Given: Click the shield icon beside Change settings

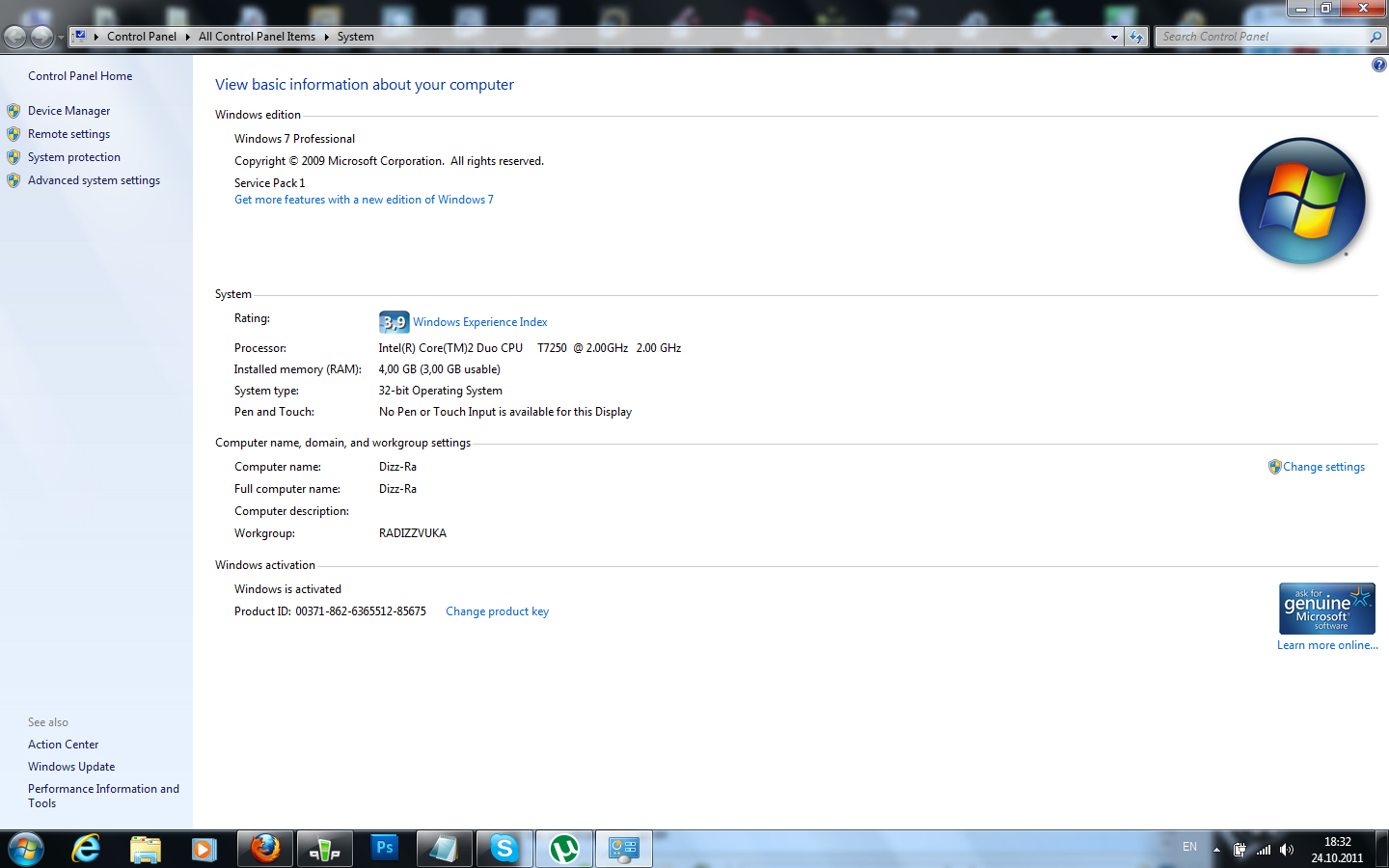Looking at the screenshot, I should 1274,467.
